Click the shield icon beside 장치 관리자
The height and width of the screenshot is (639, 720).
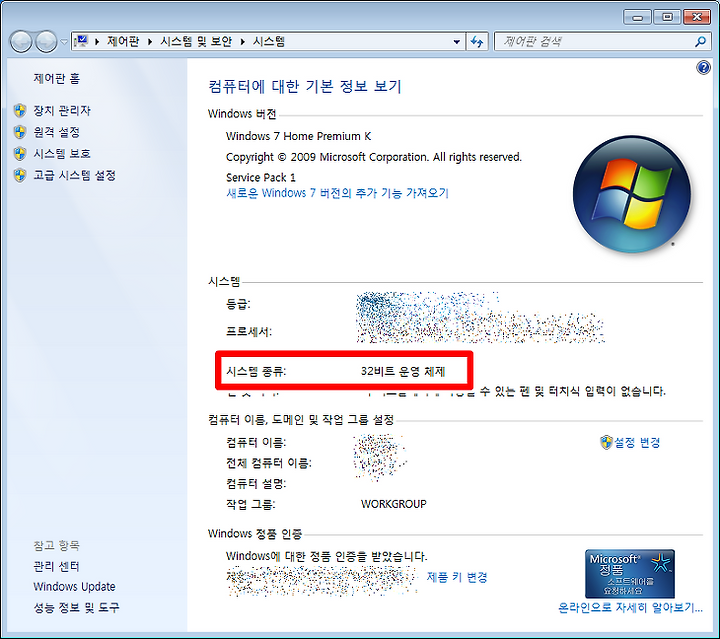coord(20,111)
